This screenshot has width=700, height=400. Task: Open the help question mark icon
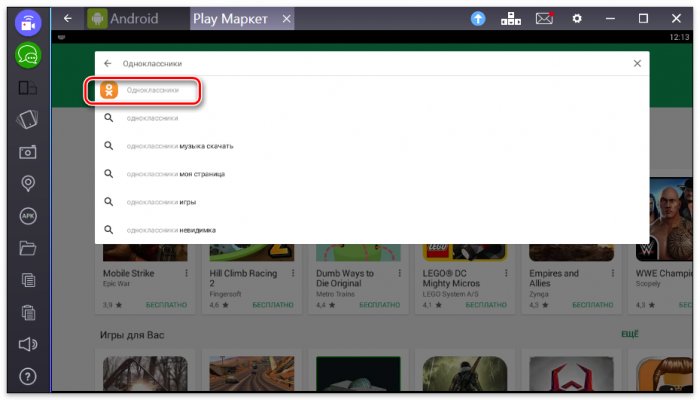[28, 376]
